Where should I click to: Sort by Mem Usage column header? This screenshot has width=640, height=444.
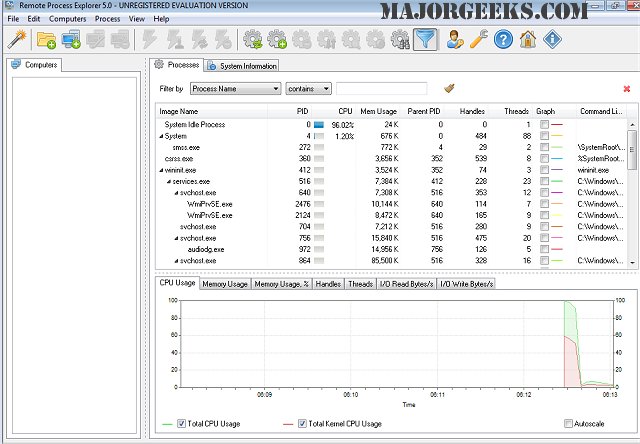coord(378,111)
